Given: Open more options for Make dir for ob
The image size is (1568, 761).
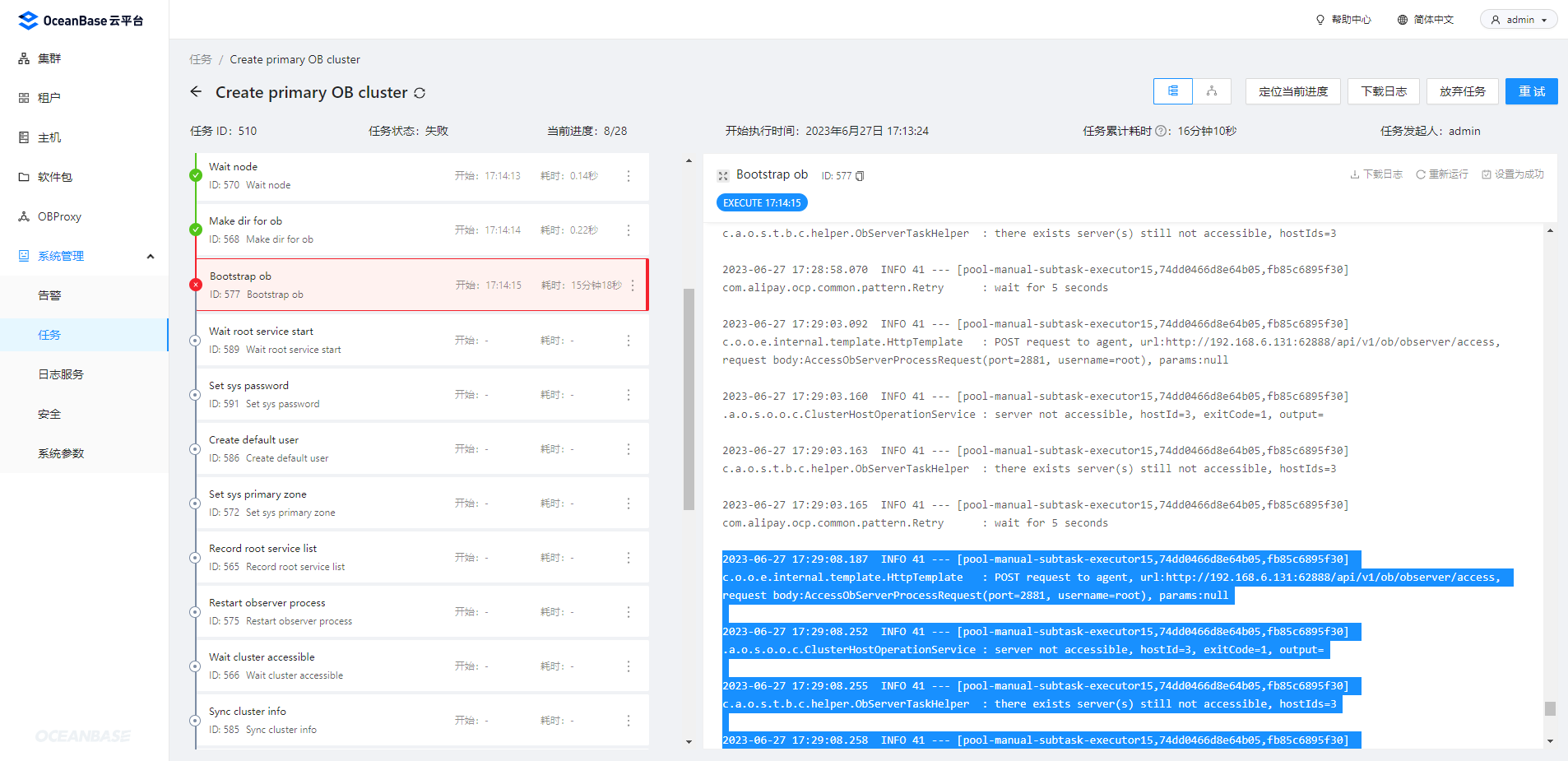Looking at the screenshot, I should (x=629, y=230).
